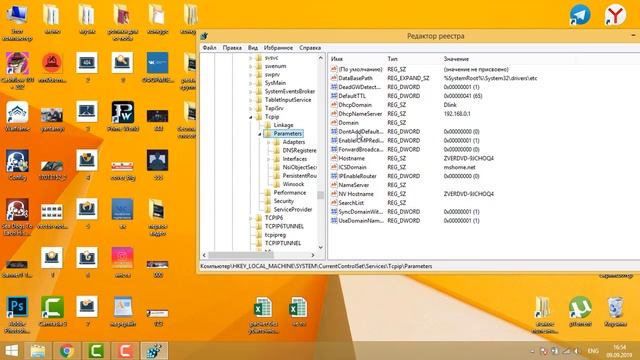The width and height of the screenshot is (640, 360).
Task: Collapse the Parameters tree node
Action: [260, 134]
